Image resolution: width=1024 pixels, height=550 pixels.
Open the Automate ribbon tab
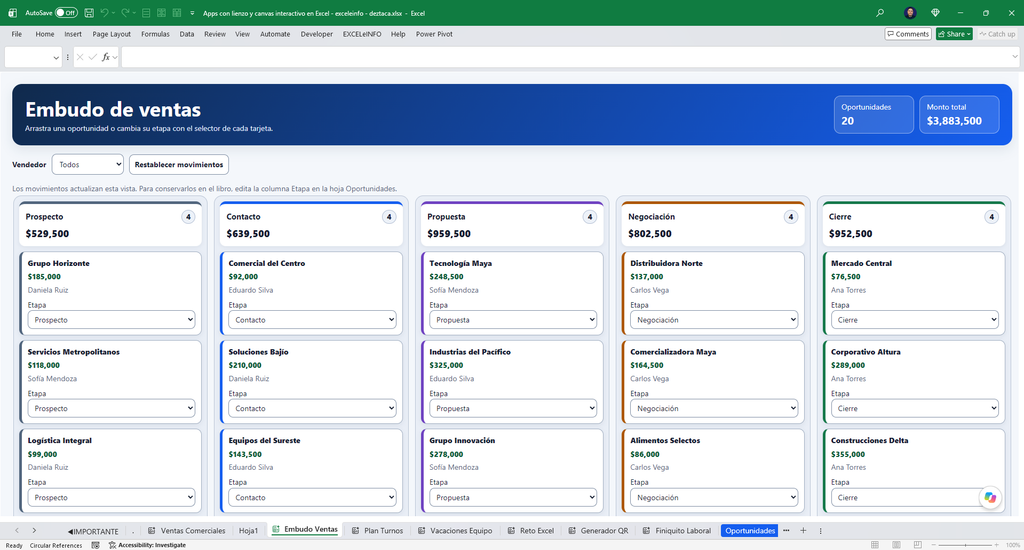[275, 34]
